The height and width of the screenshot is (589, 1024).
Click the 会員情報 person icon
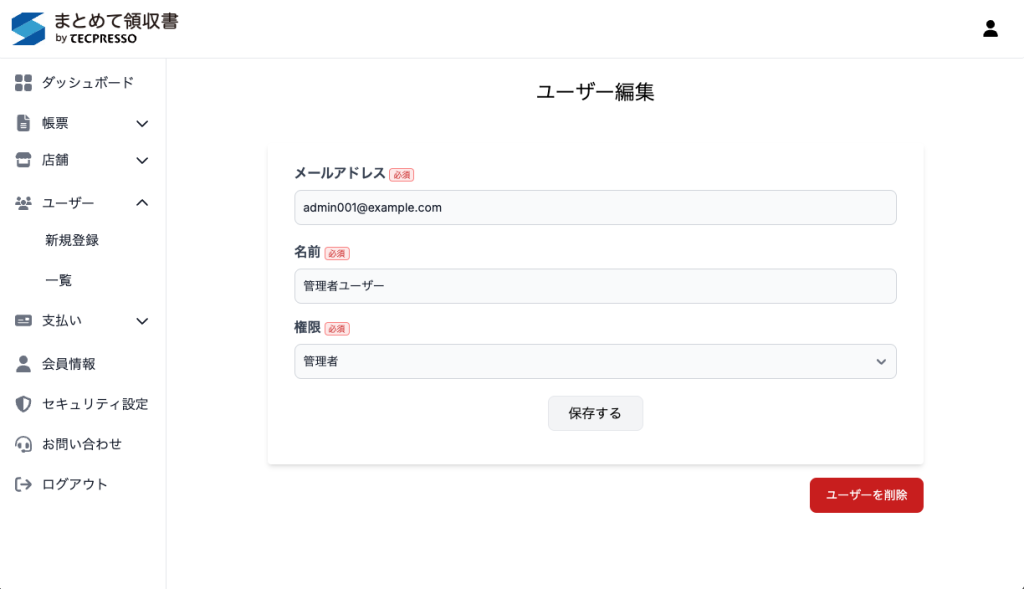click(x=24, y=364)
